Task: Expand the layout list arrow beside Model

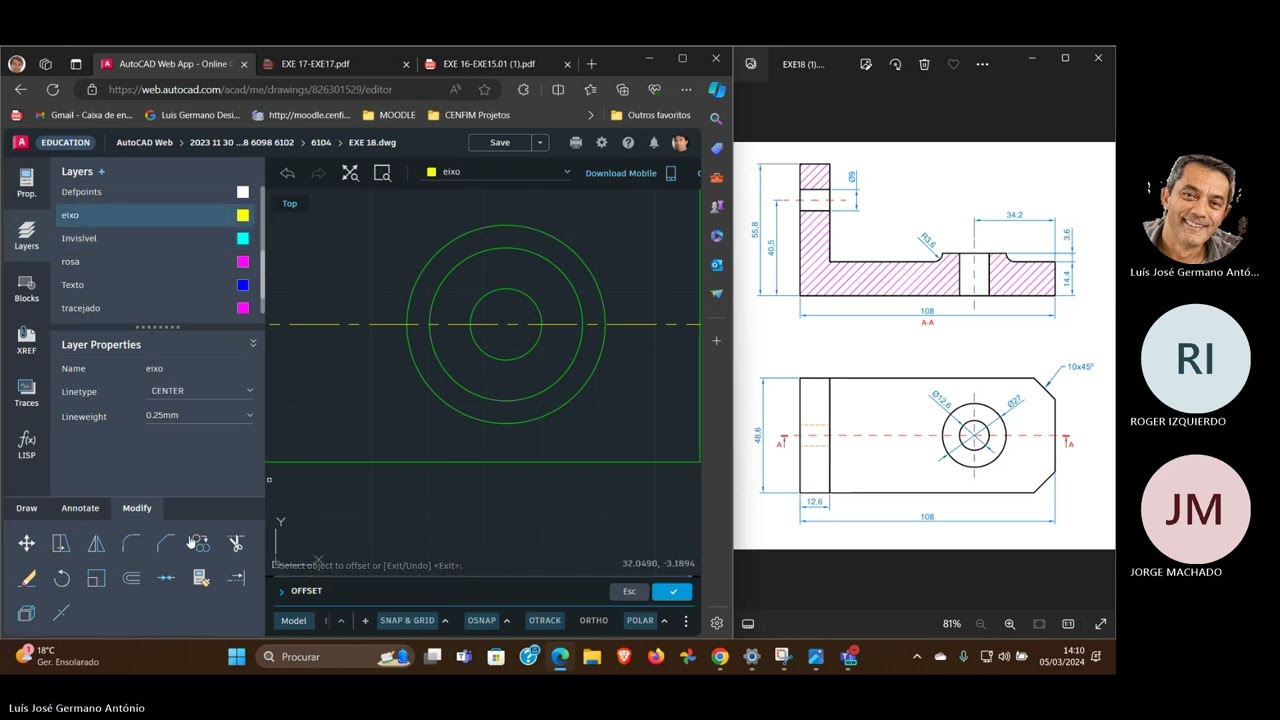Action: 341,621
